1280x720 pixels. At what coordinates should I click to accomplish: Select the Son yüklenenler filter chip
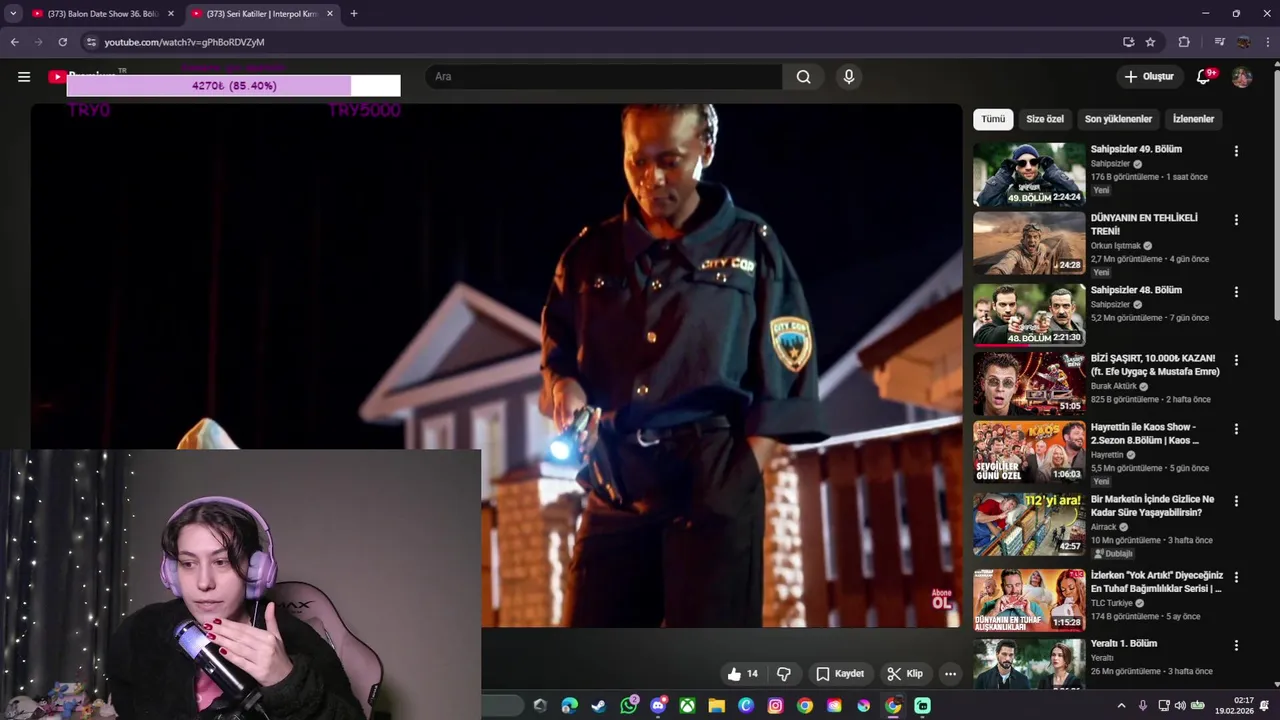coord(1118,119)
